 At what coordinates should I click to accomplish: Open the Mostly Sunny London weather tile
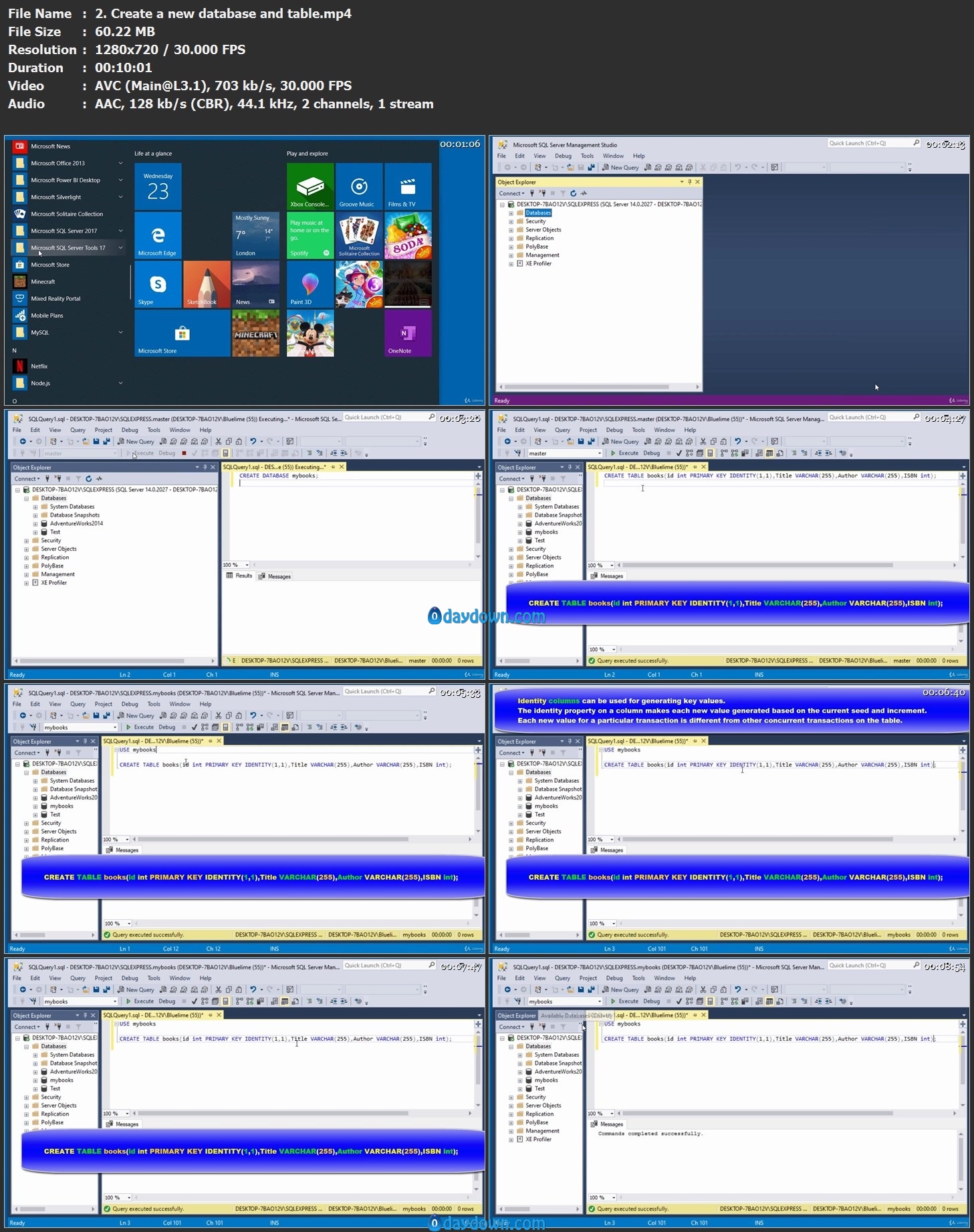pos(255,235)
